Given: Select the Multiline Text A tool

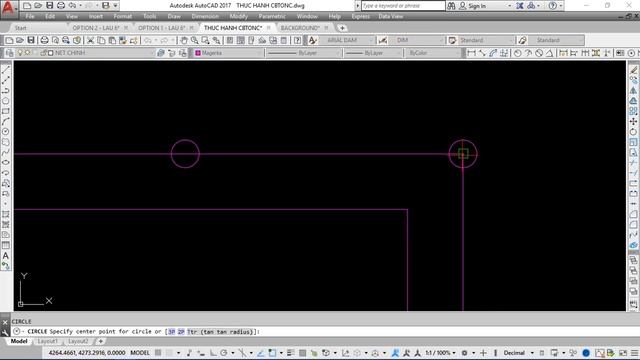Looking at the screenshot, I should click(6, 256).
